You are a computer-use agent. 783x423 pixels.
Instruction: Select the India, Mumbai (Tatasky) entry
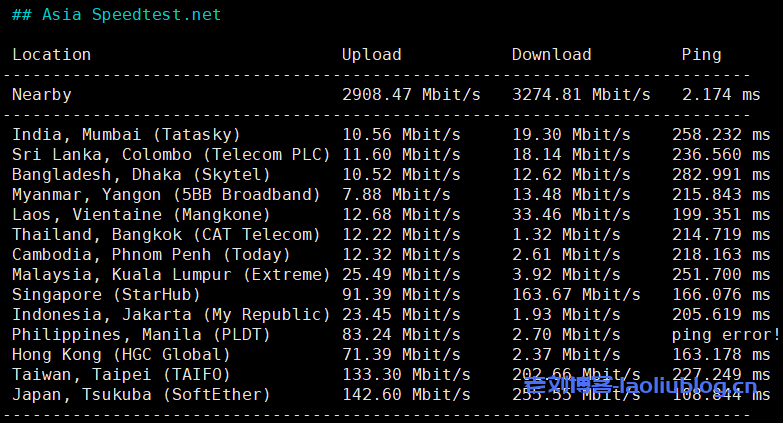pyautogui.click(x=126, y=135)
